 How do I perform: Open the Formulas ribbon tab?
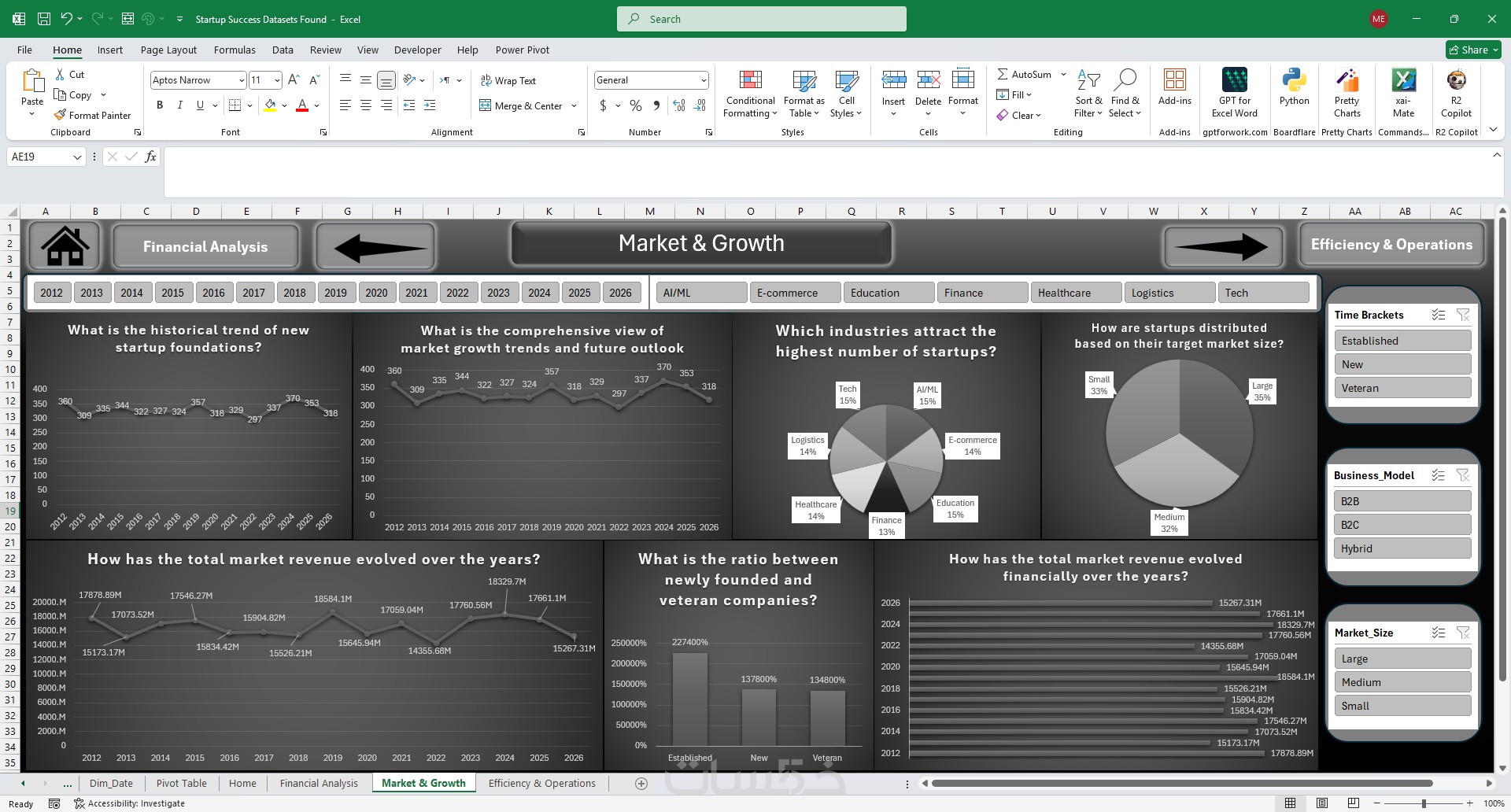click(x=235, y=50)
